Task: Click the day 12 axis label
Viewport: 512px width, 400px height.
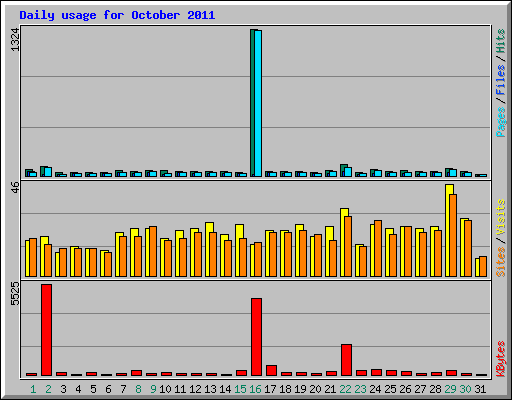Action: 195,389
